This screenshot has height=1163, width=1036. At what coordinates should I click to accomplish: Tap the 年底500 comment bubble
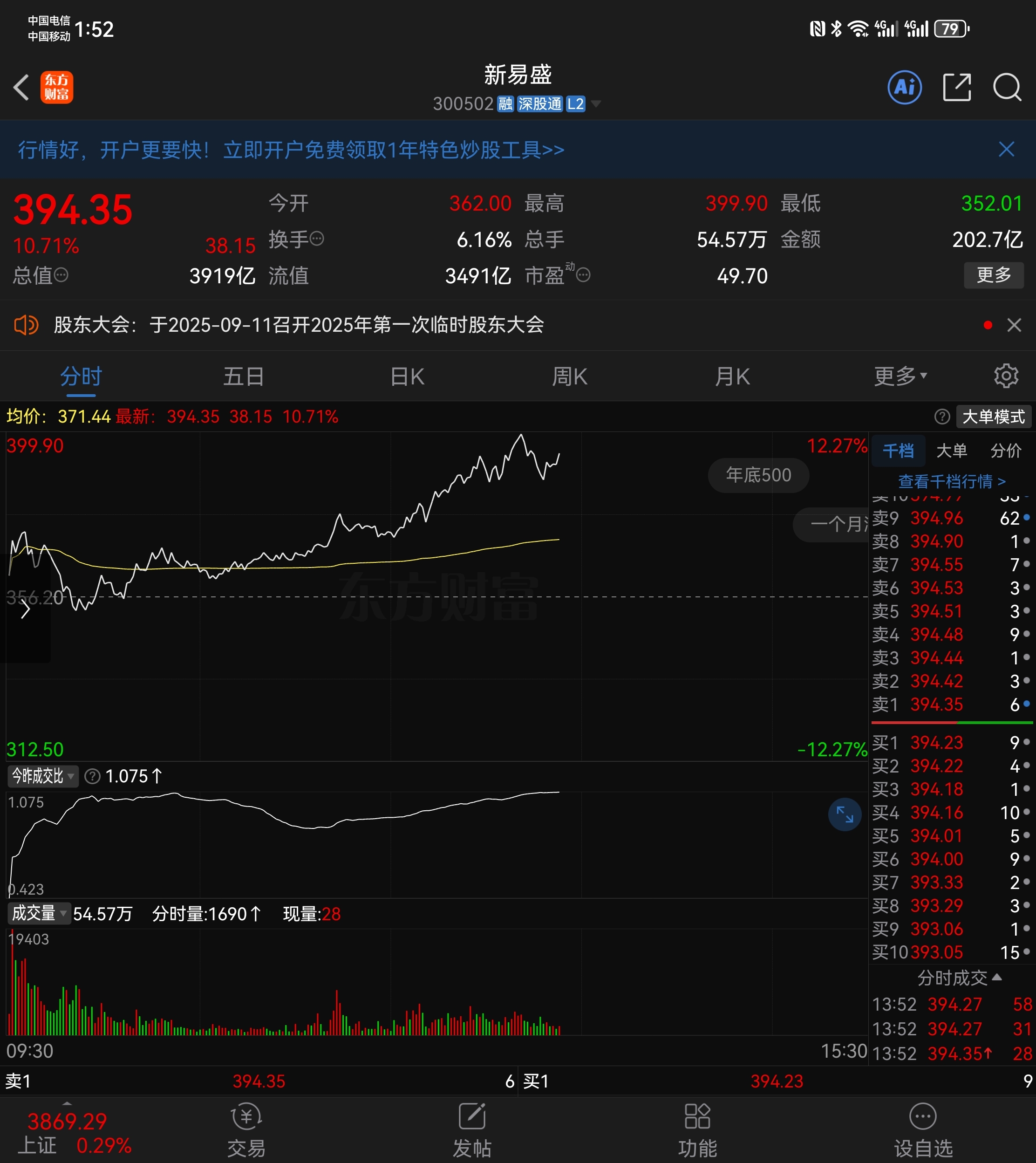tap(758, 475)
